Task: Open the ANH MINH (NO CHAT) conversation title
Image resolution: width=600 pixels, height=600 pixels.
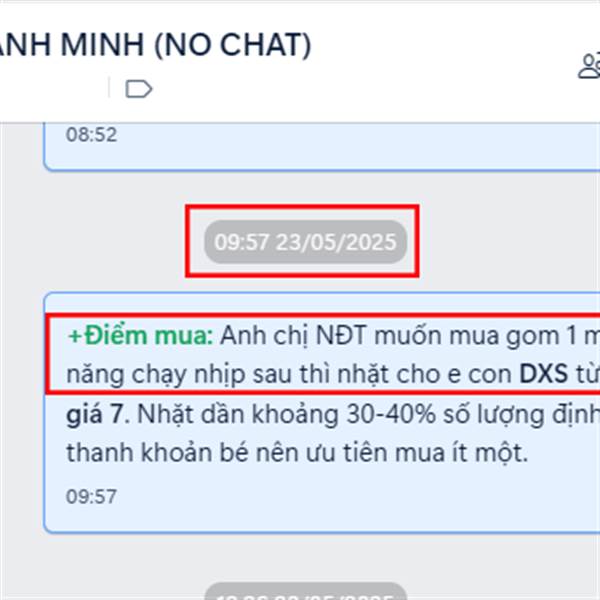Action: click(155, 46)
